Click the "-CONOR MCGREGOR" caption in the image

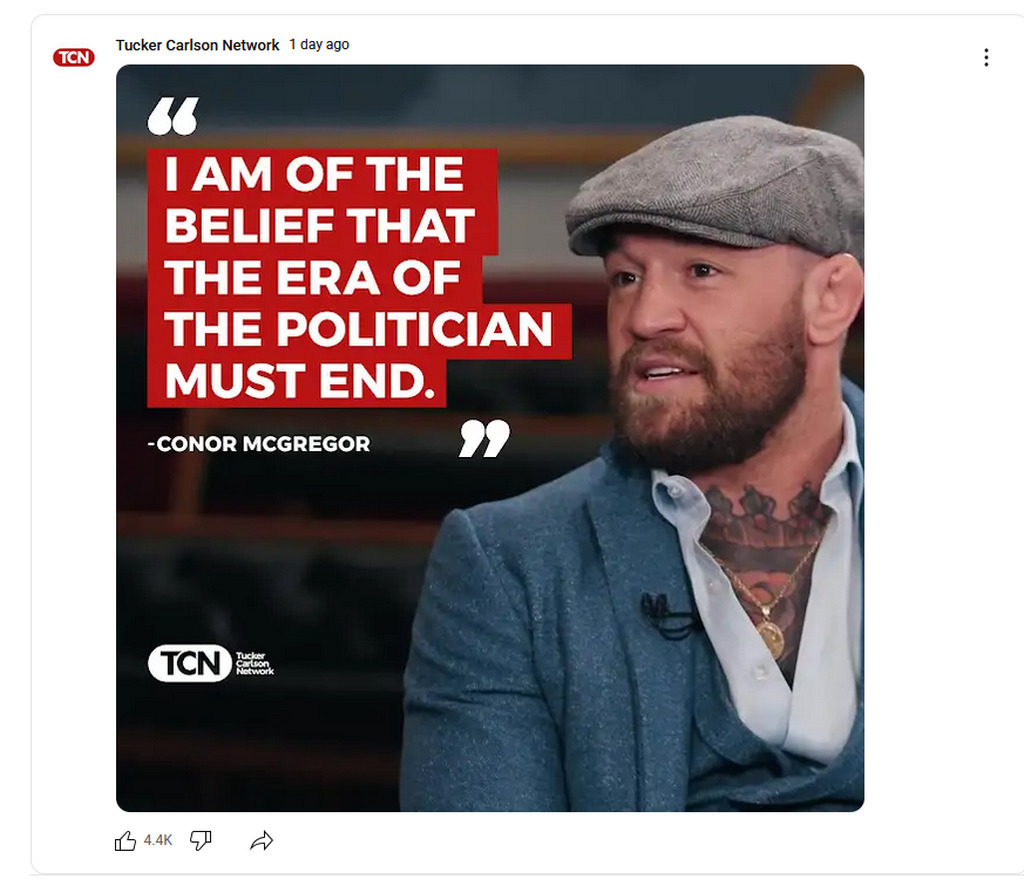pos(259,443)
